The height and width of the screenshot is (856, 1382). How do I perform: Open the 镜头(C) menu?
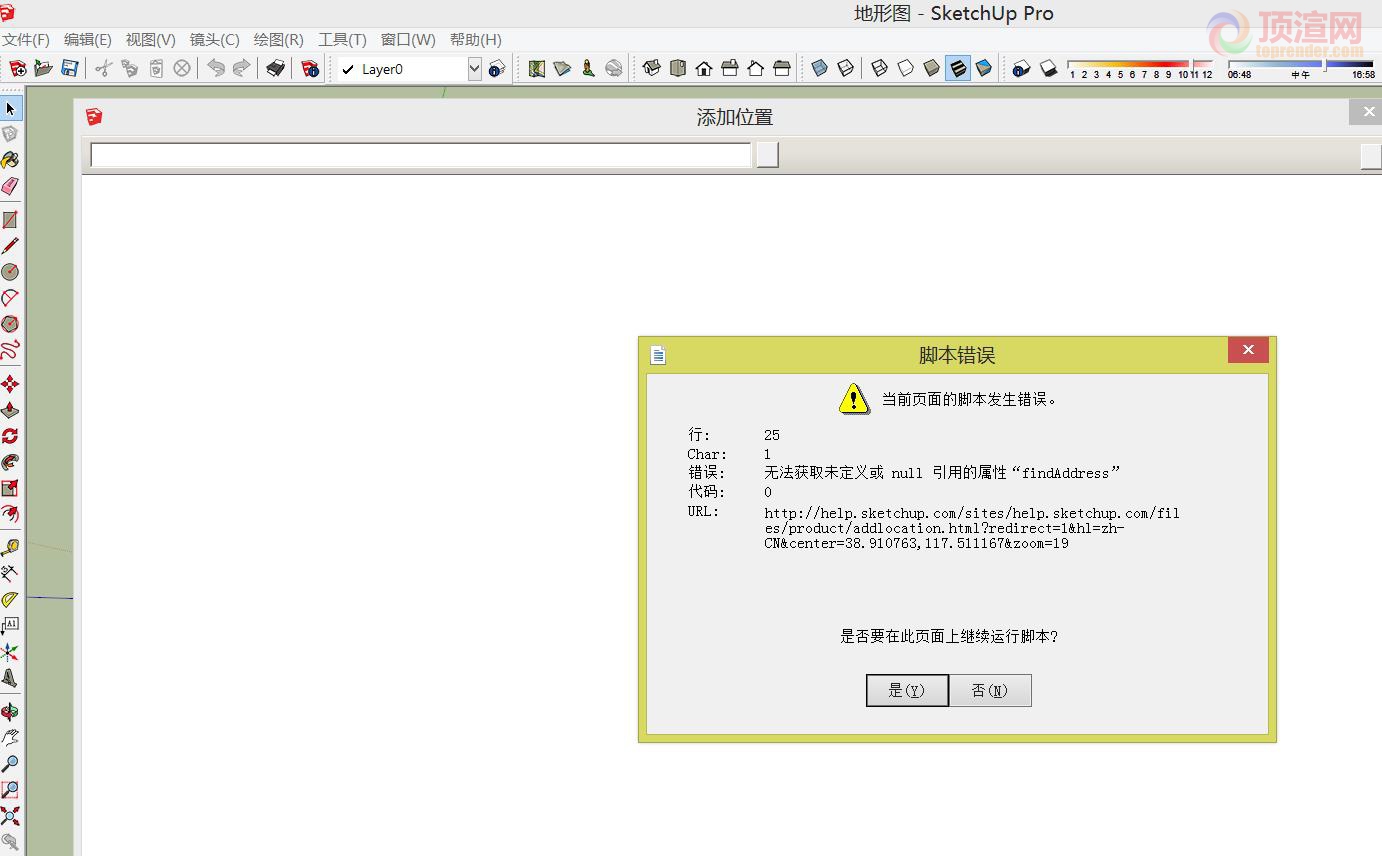[215, 39]
